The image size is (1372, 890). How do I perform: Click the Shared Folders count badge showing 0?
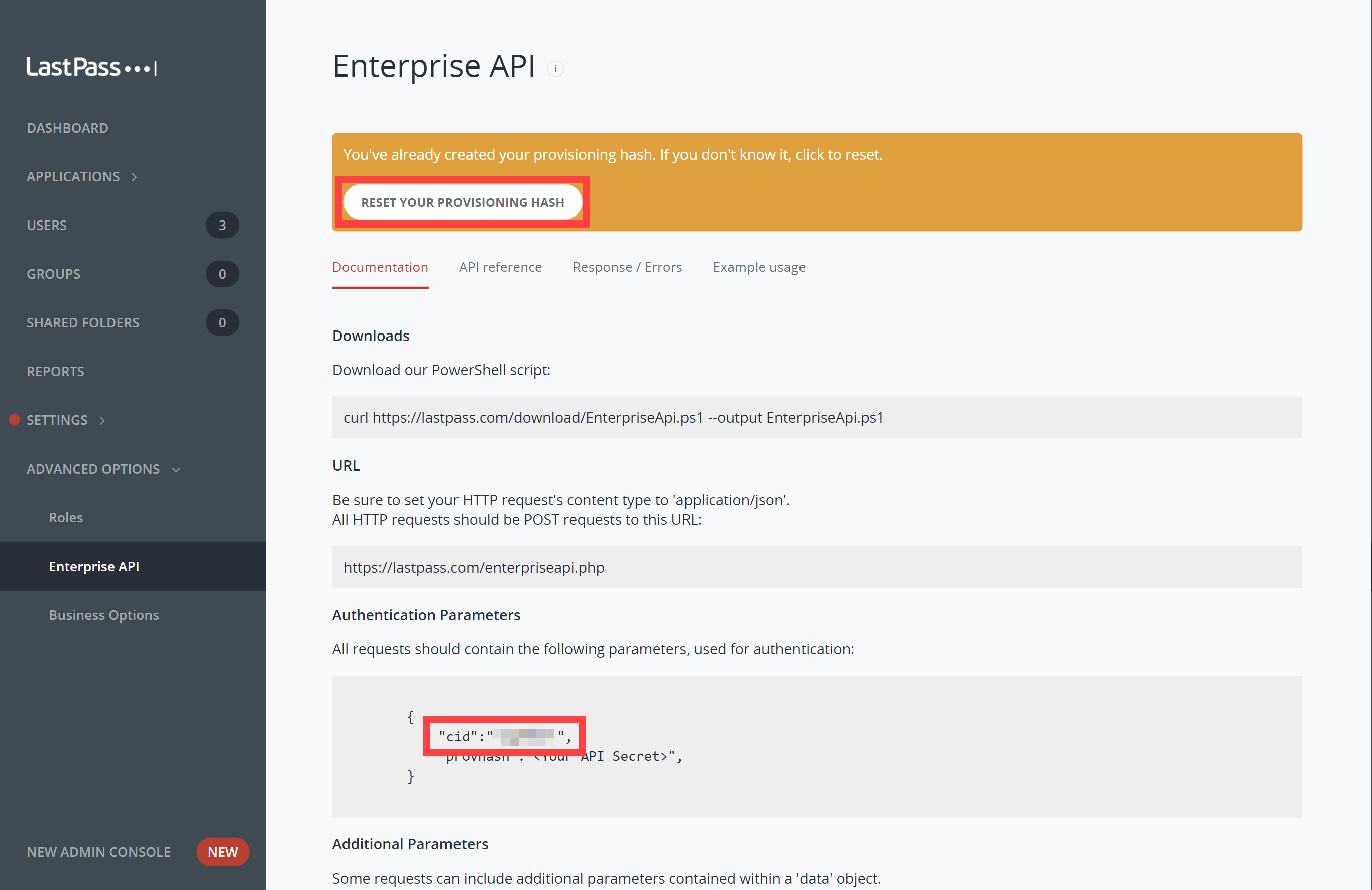point(222,322)
